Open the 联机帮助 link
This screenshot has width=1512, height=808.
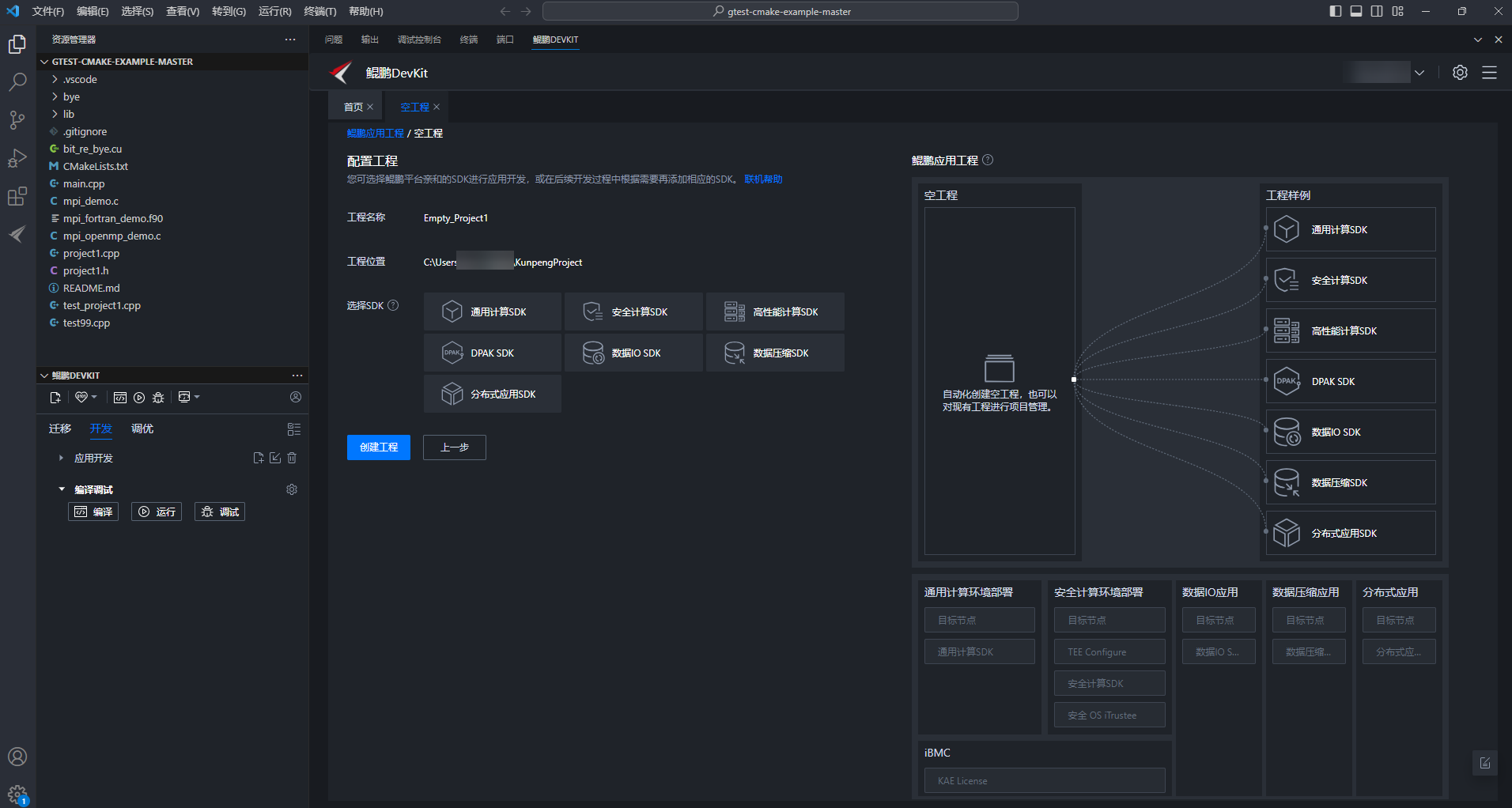click(x=763, y=179)
